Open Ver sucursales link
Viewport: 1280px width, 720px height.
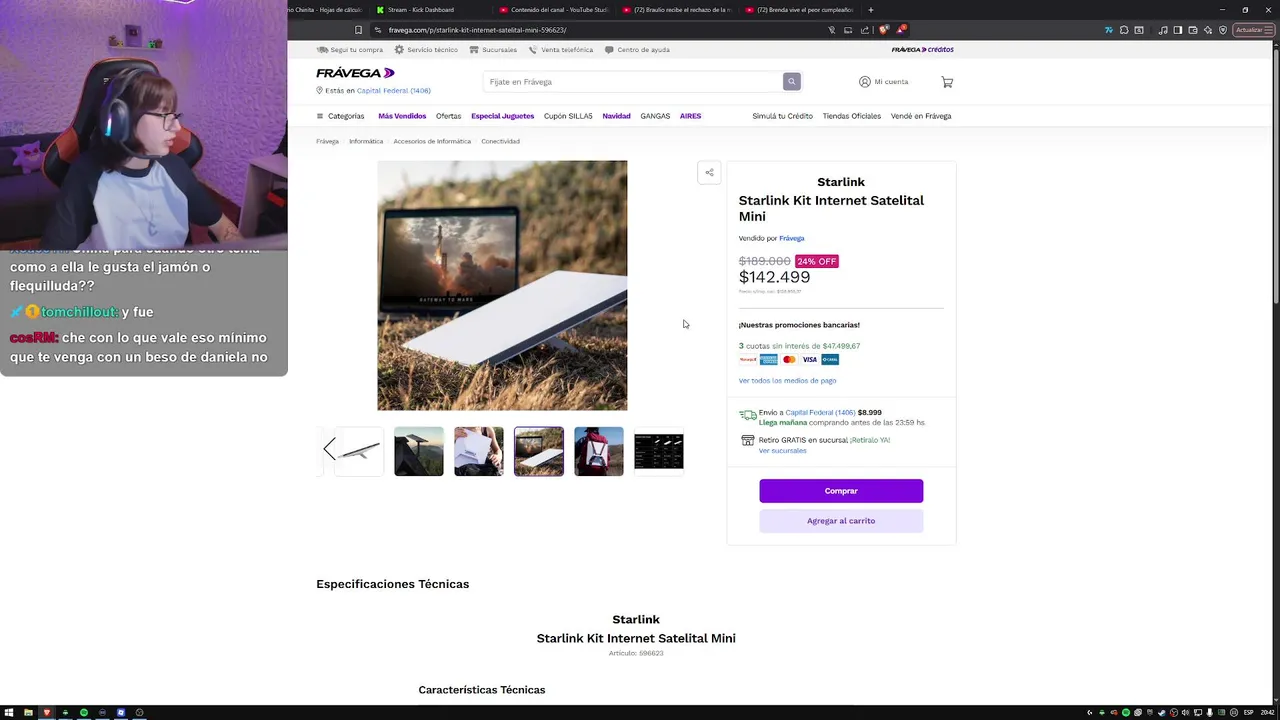[x=782, y=451]
